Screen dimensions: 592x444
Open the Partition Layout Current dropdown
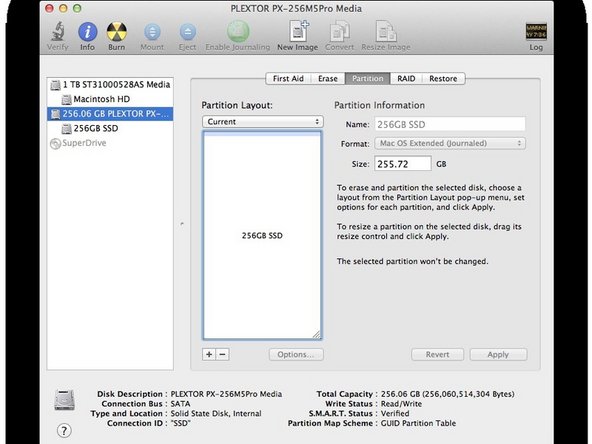click(263, 122)
